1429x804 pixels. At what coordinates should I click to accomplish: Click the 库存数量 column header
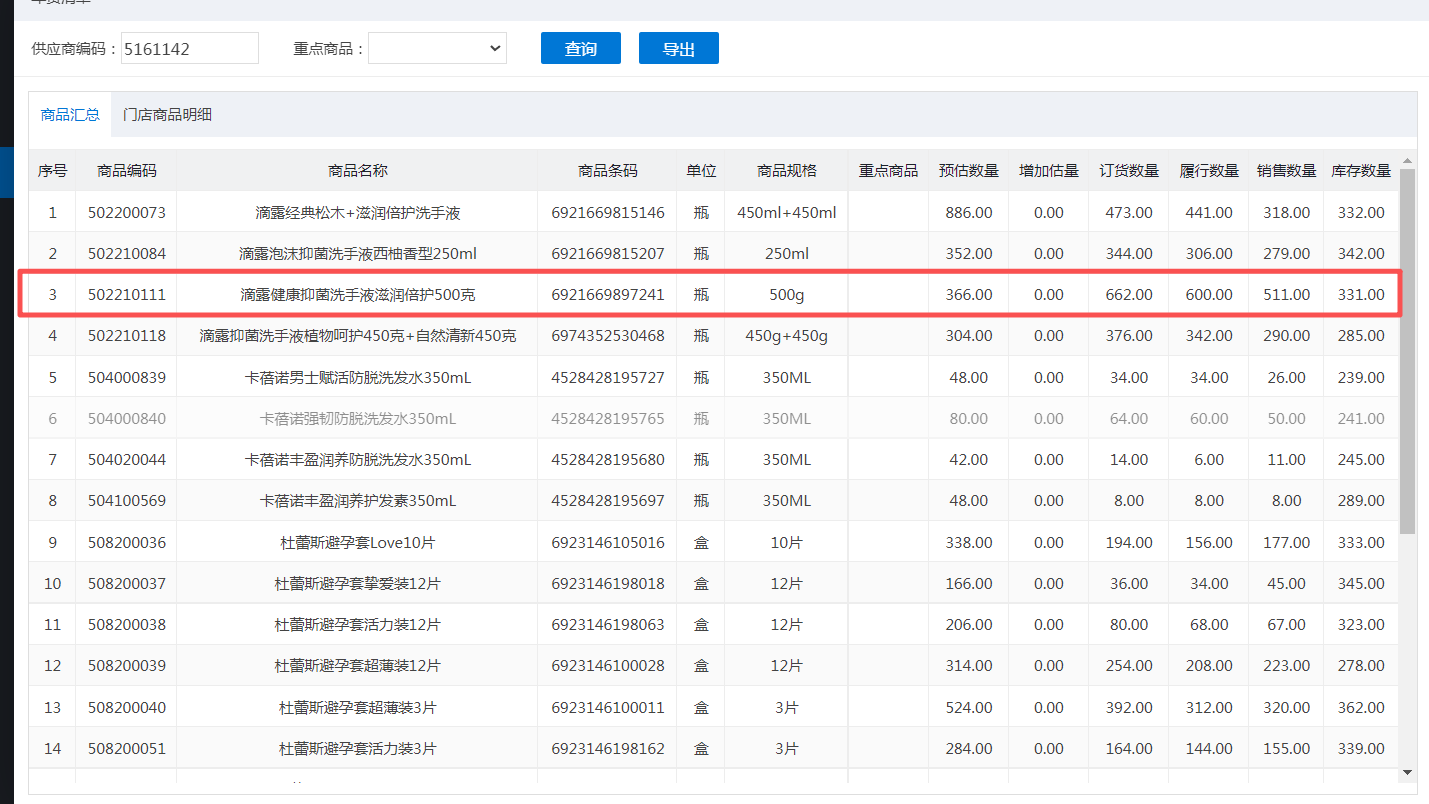click(1360, 171)
